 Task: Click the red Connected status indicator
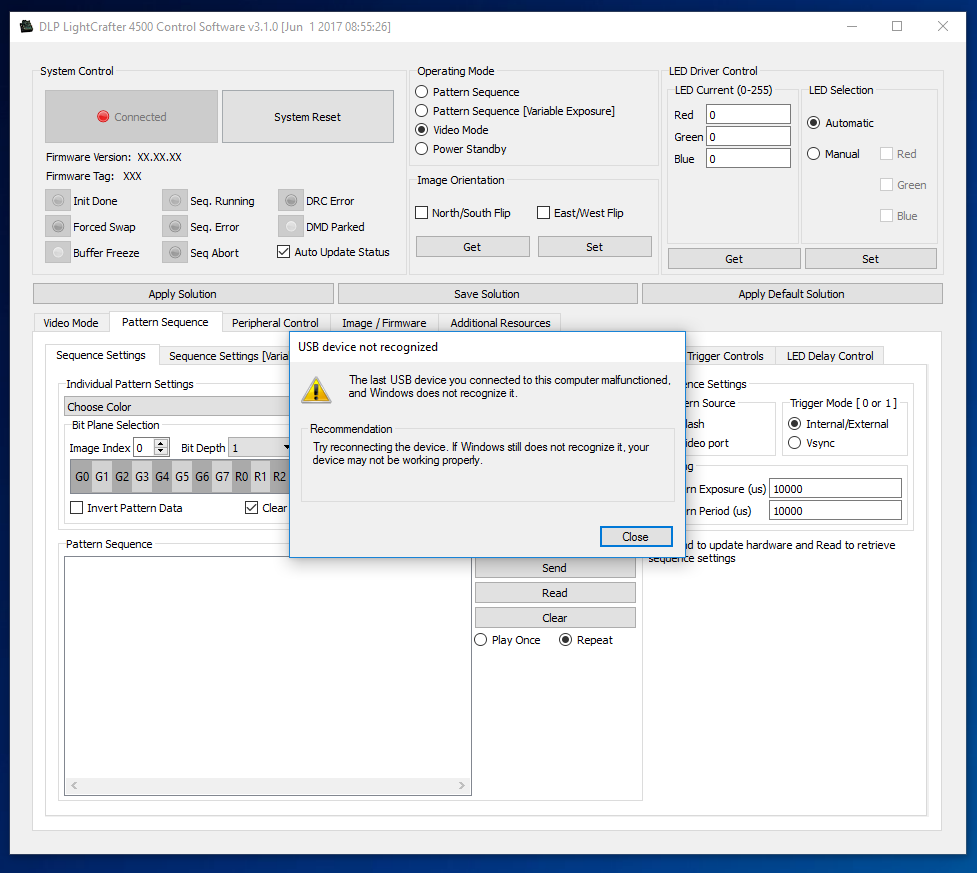click(103, 117)
